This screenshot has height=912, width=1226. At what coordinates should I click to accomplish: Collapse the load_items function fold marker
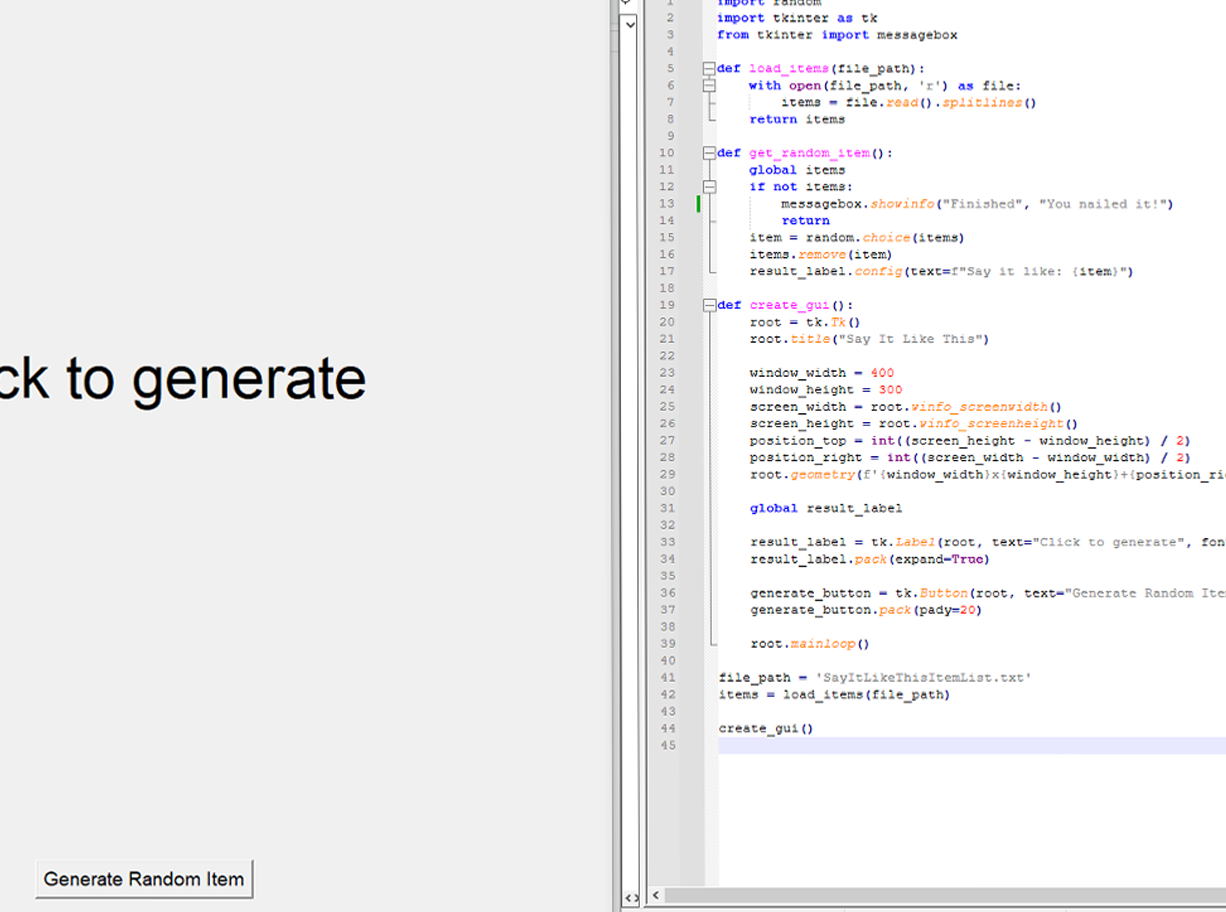pos(708,69)
